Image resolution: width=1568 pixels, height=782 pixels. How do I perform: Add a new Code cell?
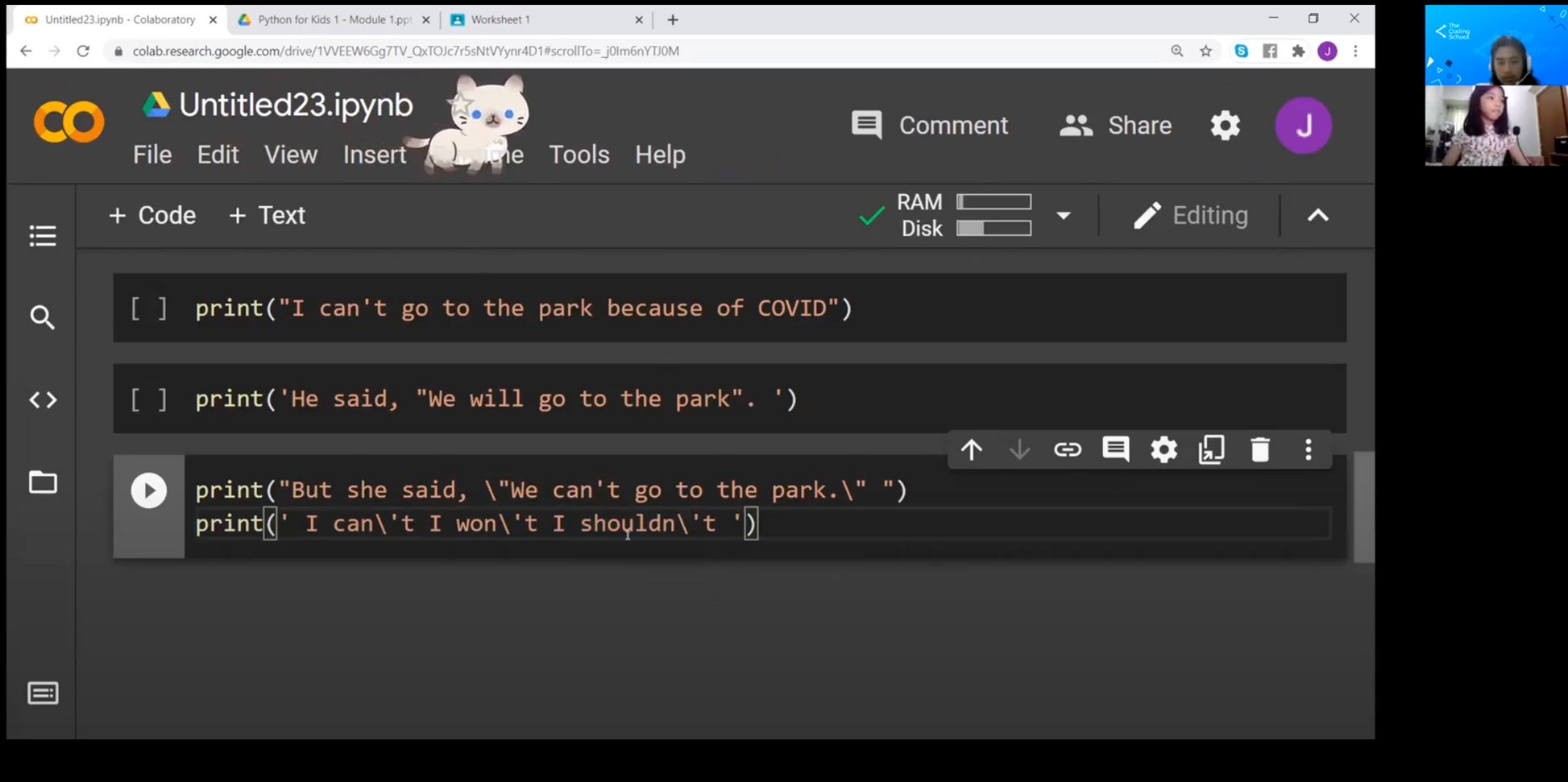(152, 216)
